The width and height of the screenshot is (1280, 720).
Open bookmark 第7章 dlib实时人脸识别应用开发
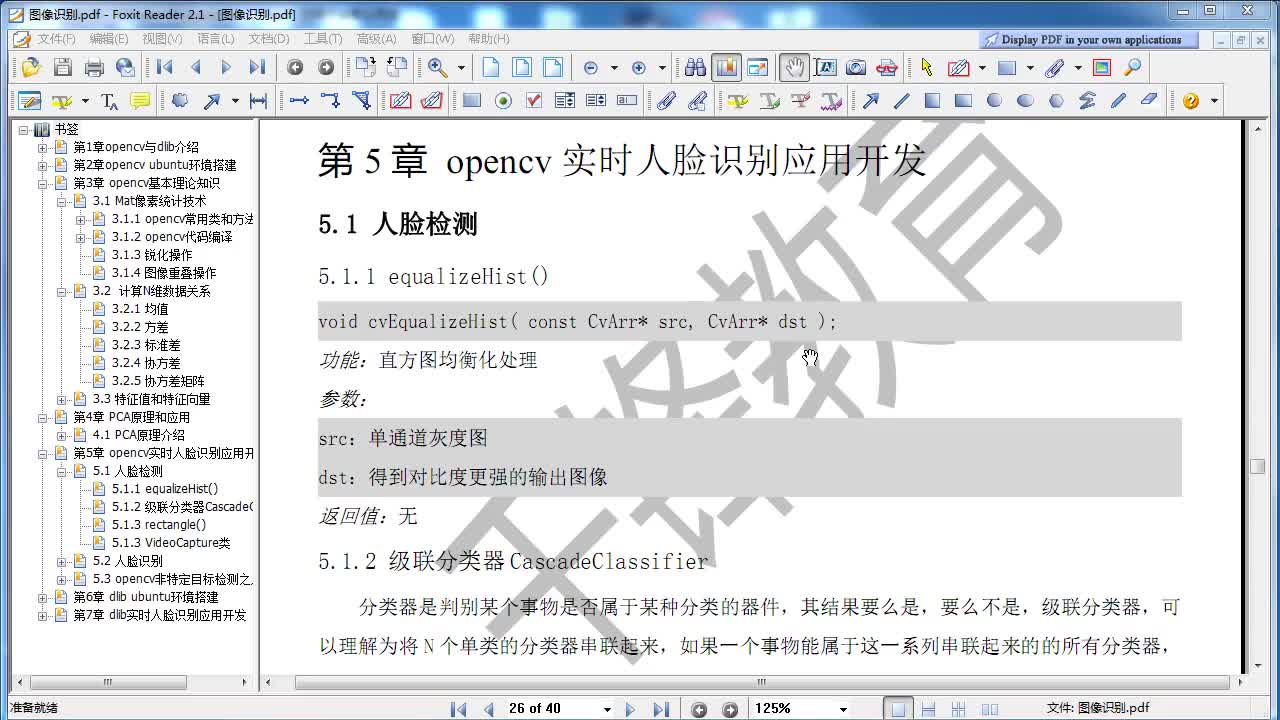[159, 615]
